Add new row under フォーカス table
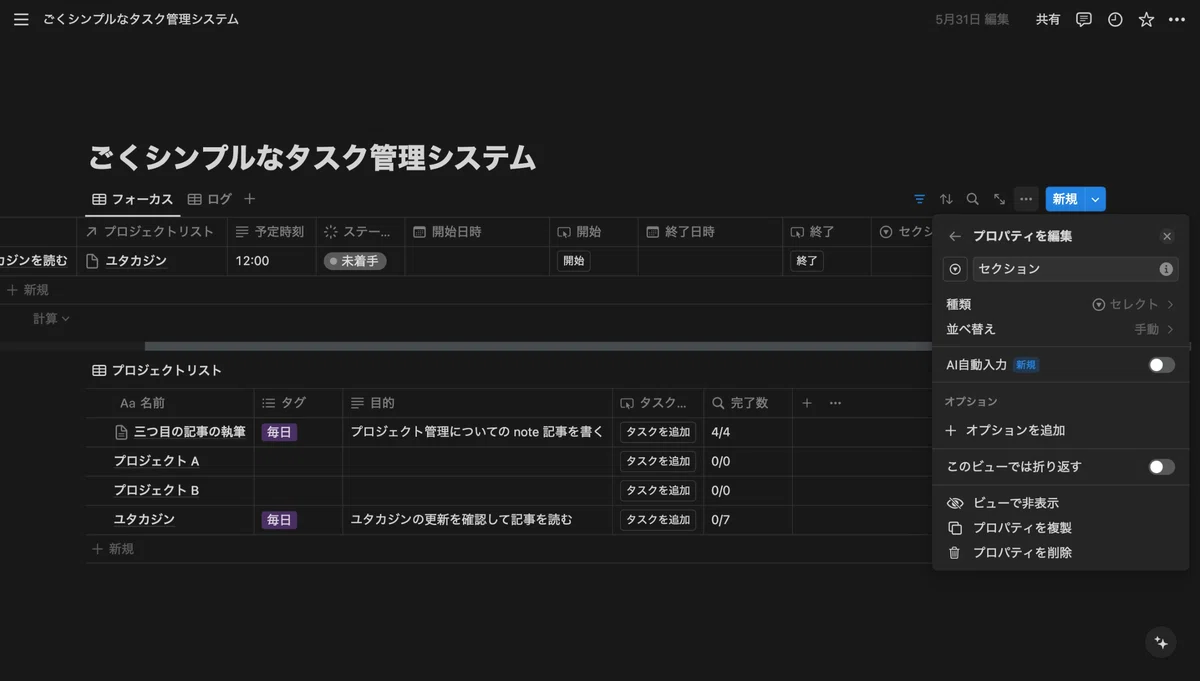This screenshot has height=681, width=1200. (x=28, y=290)
